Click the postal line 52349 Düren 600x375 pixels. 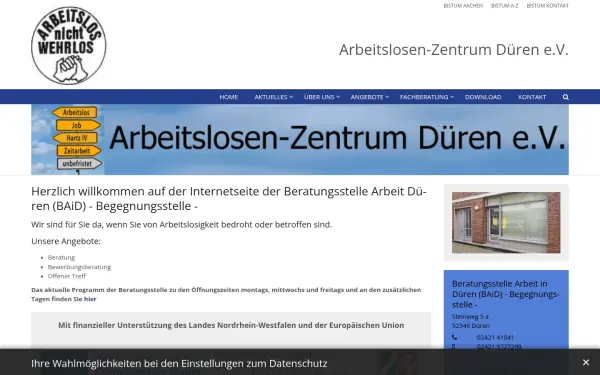[x=471, y=326]
